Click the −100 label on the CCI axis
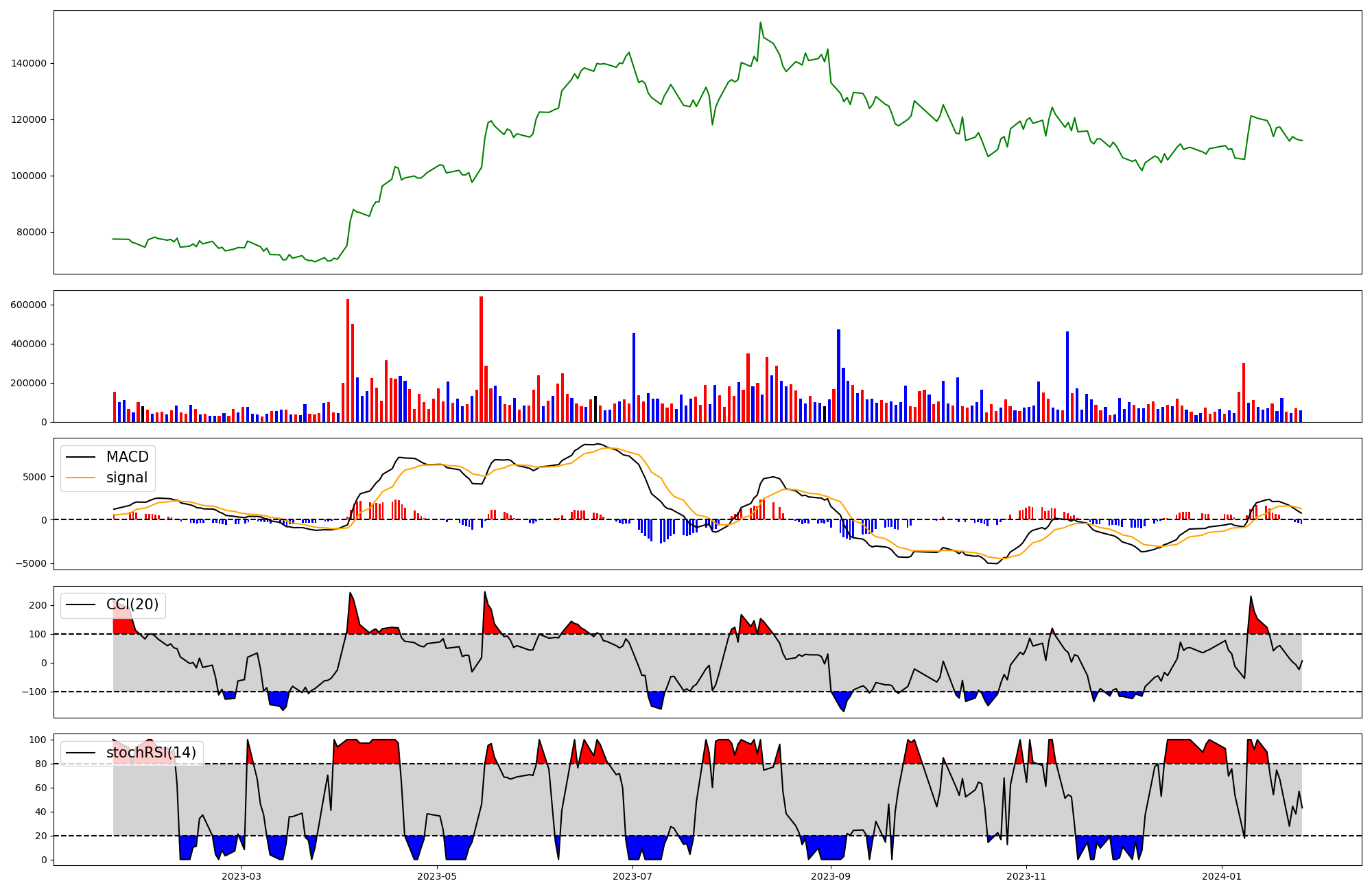The height and width of the screenshot is (892, 1372). pos(33,692)
